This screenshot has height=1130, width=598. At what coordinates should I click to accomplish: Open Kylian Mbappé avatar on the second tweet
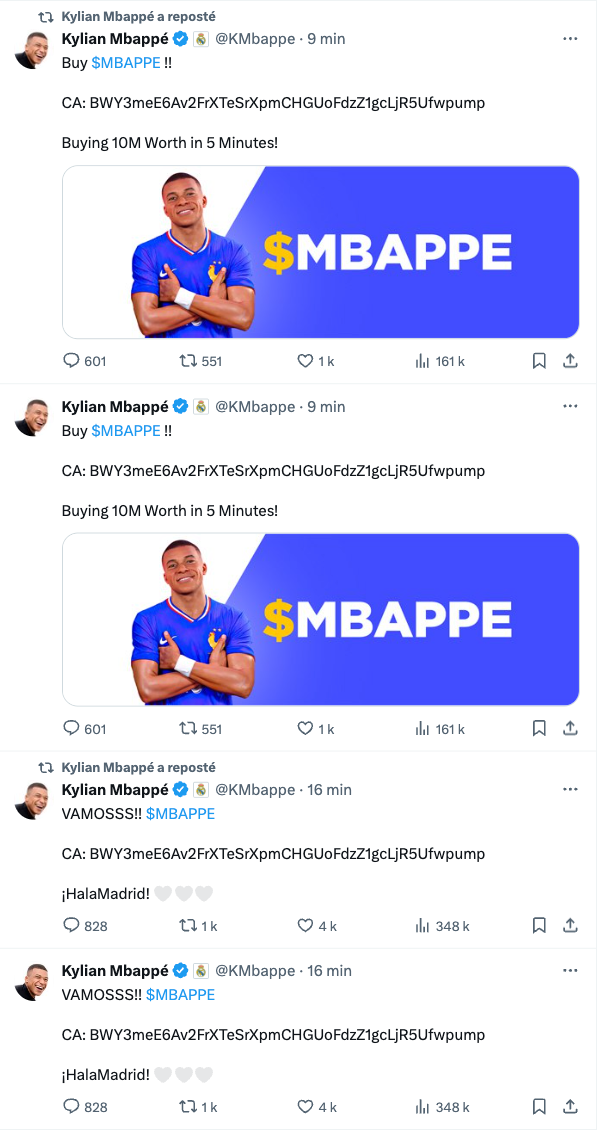pos(32,417)
